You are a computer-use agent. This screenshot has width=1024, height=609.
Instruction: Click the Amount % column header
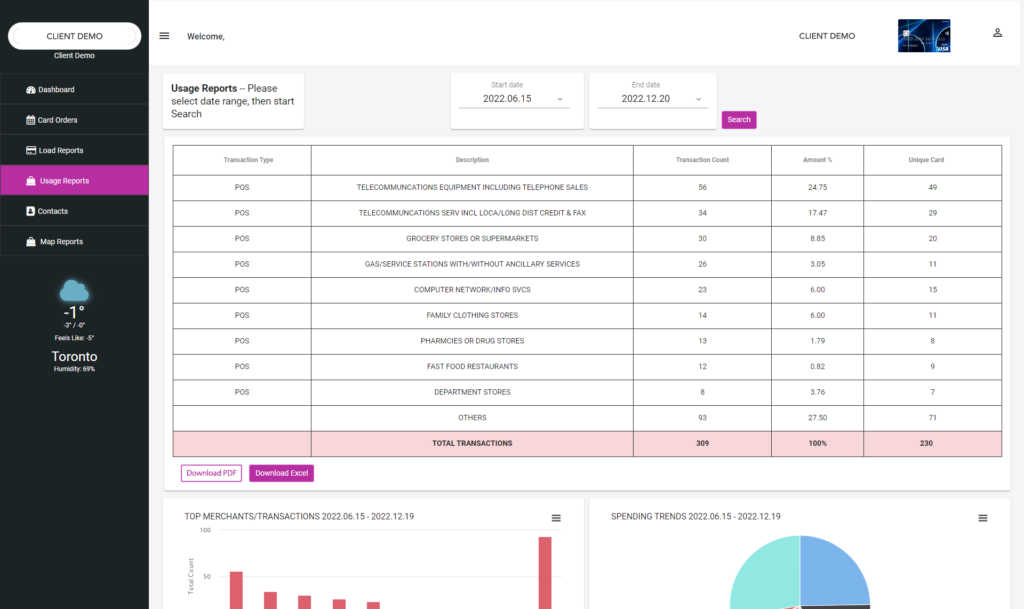point(818,160)
